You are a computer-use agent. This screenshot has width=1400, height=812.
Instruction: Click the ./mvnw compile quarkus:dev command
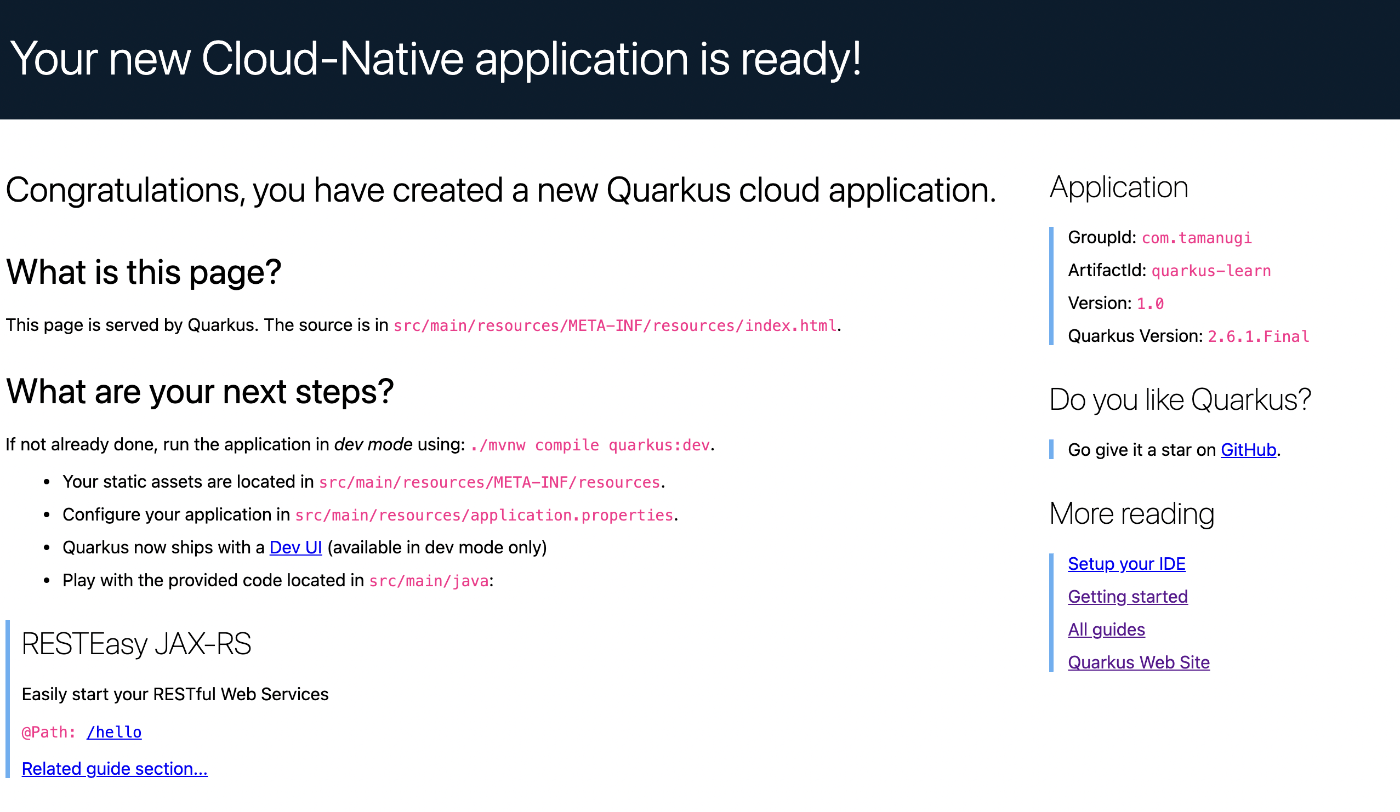(591, 445)
